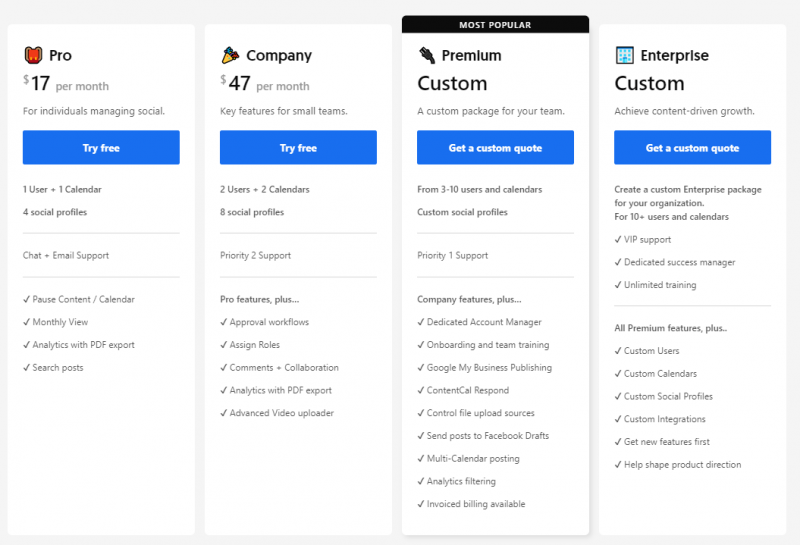Click checkmark beside VIP support

[x=618, y=239]
